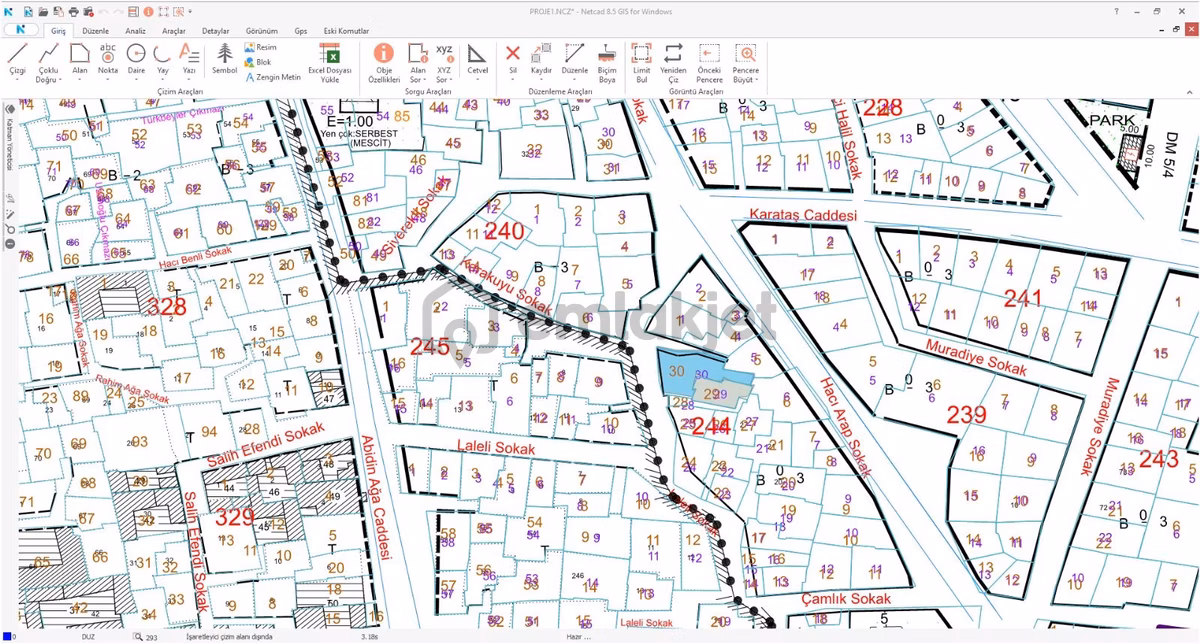Click the Sil delete tool
The image size is (1200, 644).
513,59
